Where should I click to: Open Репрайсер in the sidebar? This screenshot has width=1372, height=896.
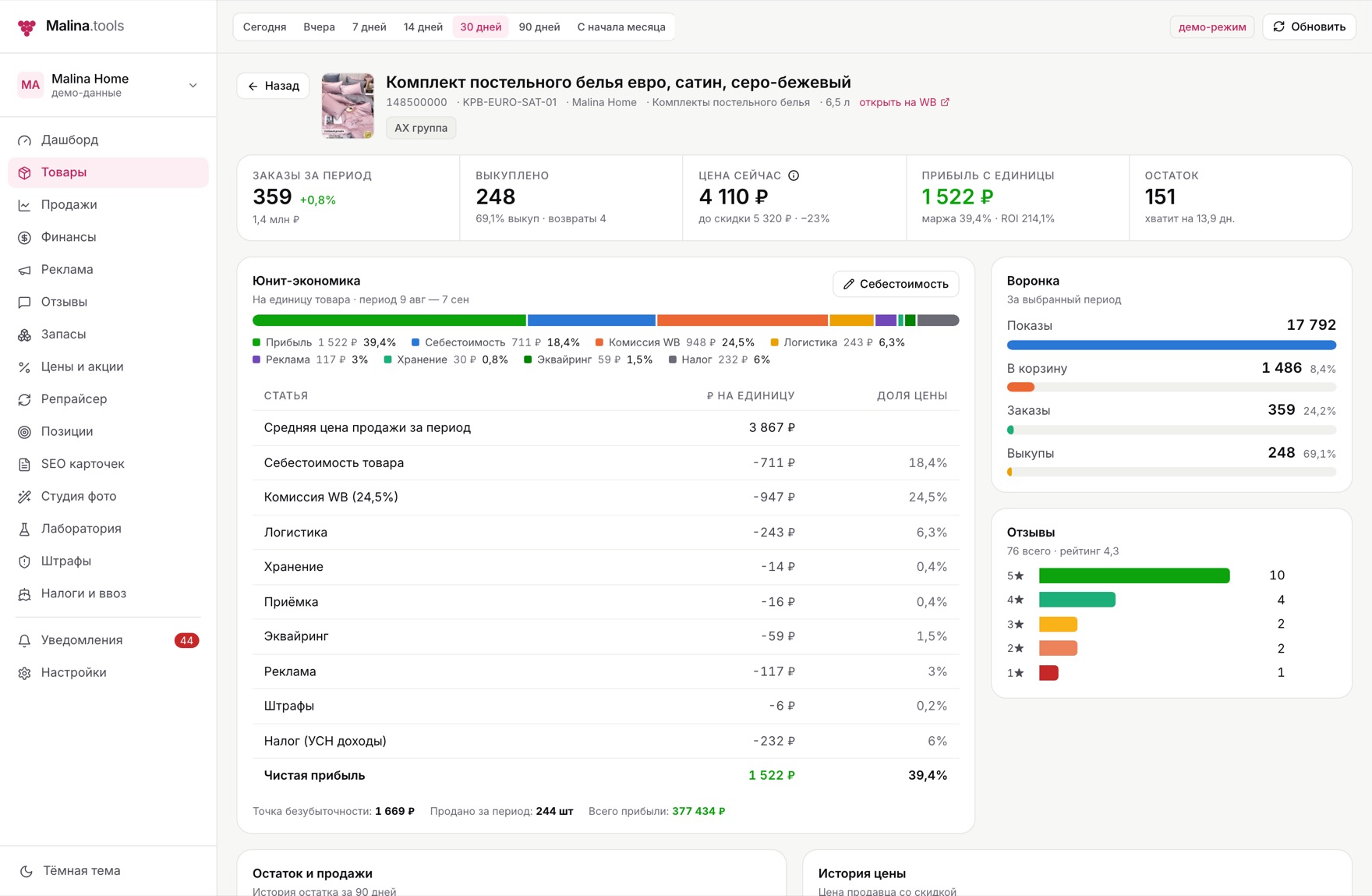click(108, 399)
